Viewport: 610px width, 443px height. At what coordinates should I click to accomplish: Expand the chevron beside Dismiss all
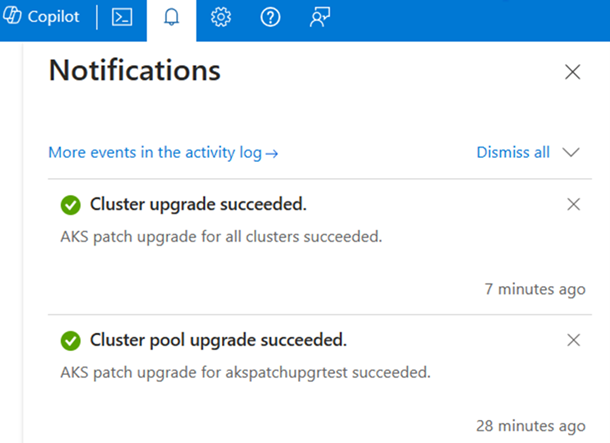click(x=572, y=153)
